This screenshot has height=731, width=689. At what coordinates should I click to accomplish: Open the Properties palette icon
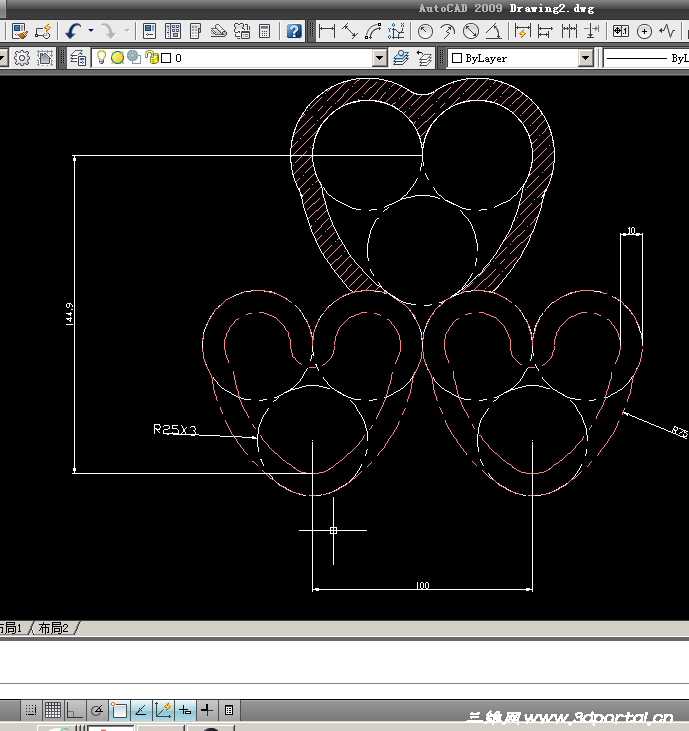click(150, 31)
